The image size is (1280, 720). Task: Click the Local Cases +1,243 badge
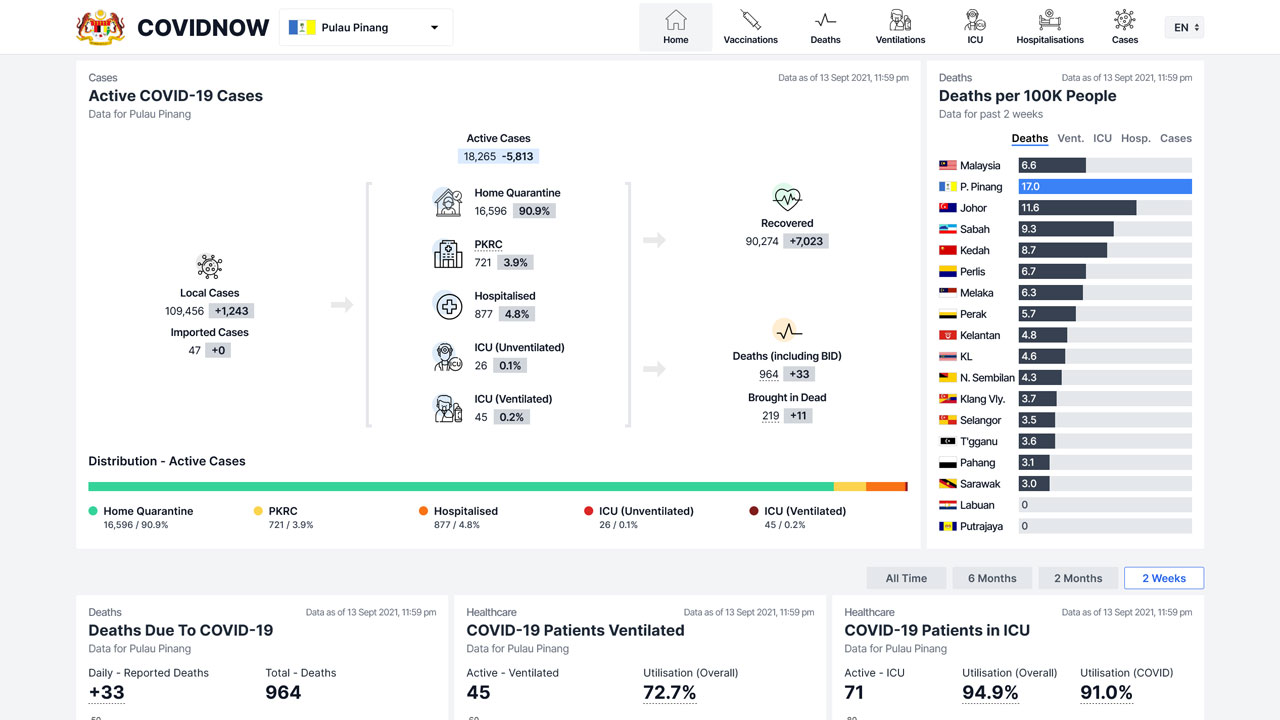(231, 312)
